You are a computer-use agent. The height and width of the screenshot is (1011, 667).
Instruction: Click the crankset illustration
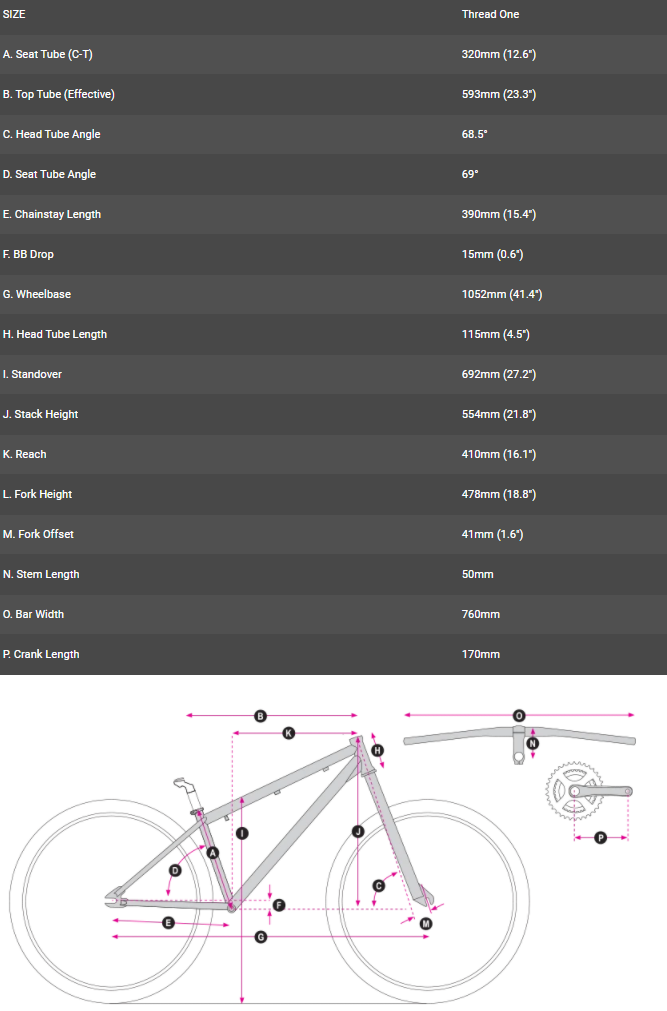(574, 791)
